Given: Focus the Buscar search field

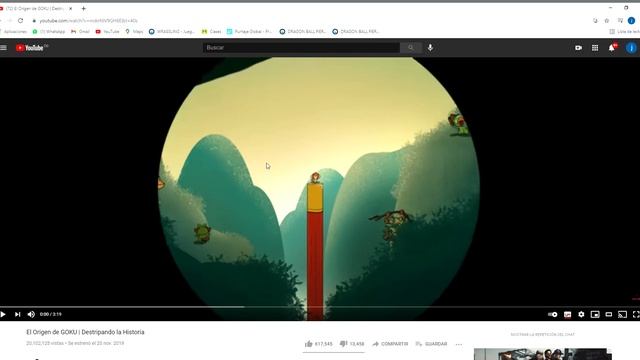Looking at the screenshot, I should click(301, 48).
